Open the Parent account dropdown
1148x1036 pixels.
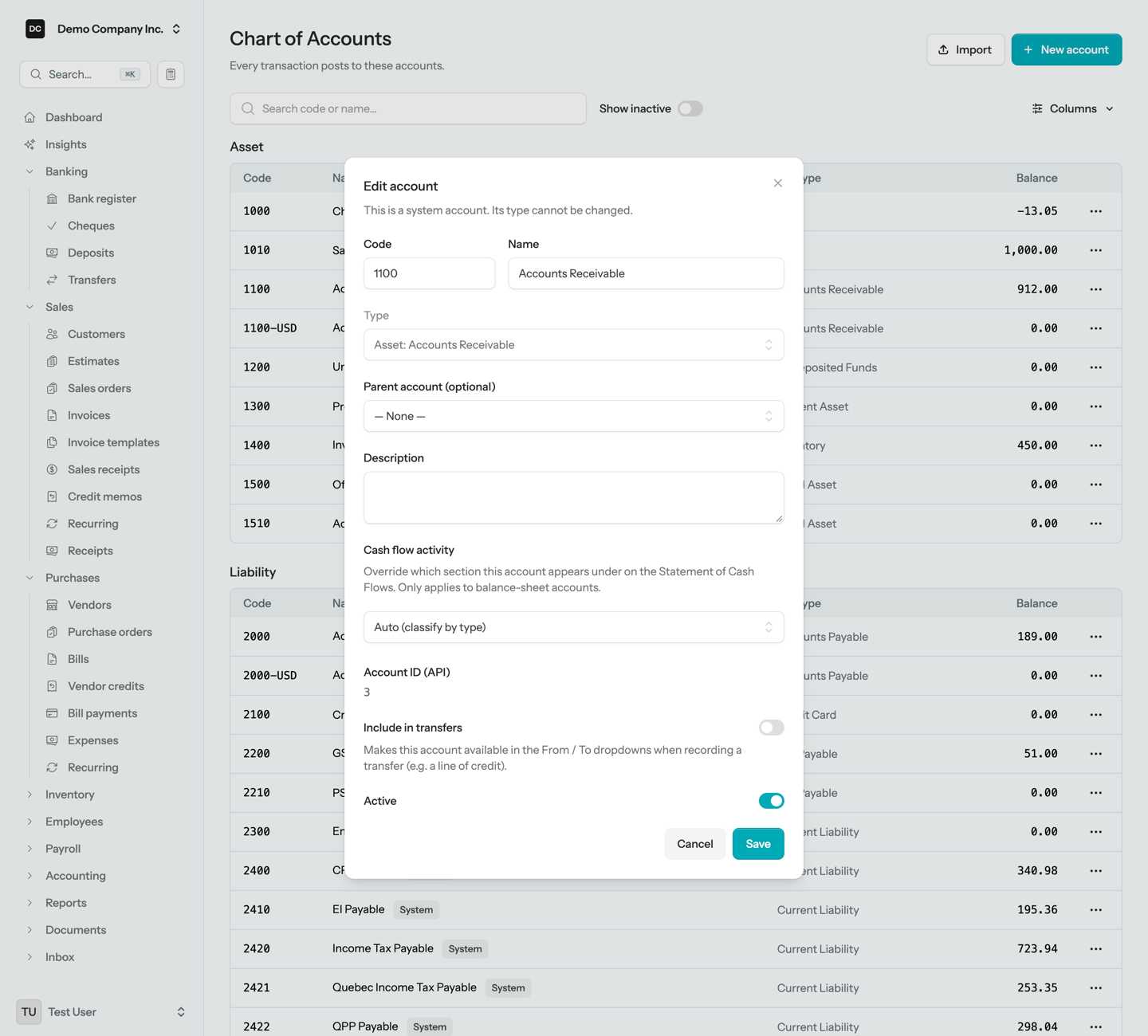[574, 416]
